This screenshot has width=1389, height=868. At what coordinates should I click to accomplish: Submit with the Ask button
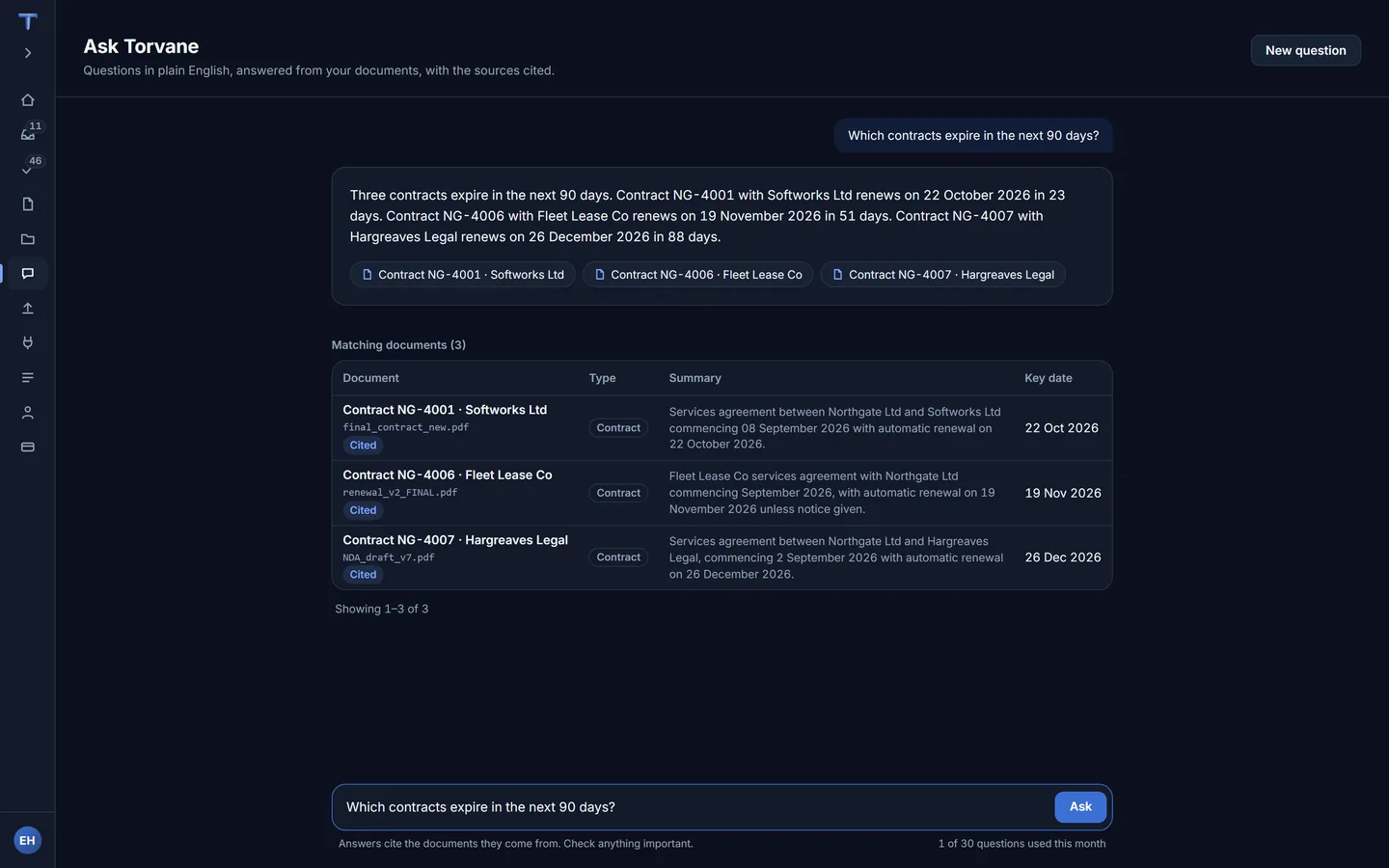click(x=1080, y=807)
